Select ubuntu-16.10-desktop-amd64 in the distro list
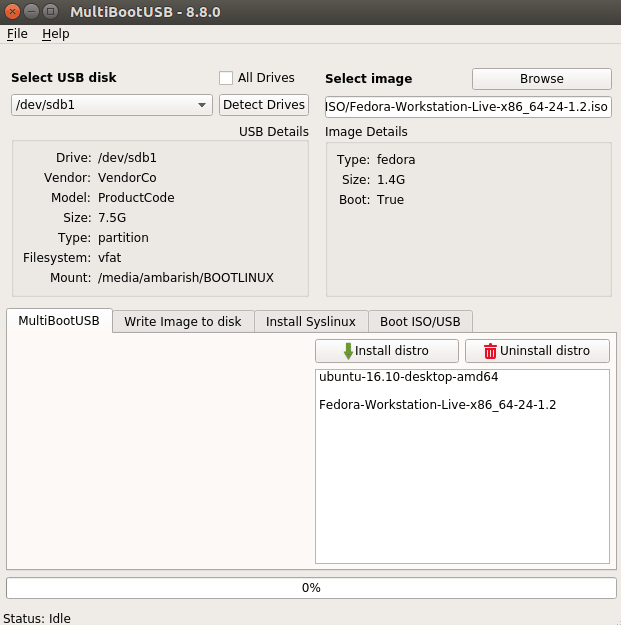The width and height of the screenshot is (621, 625). (408, 378)
